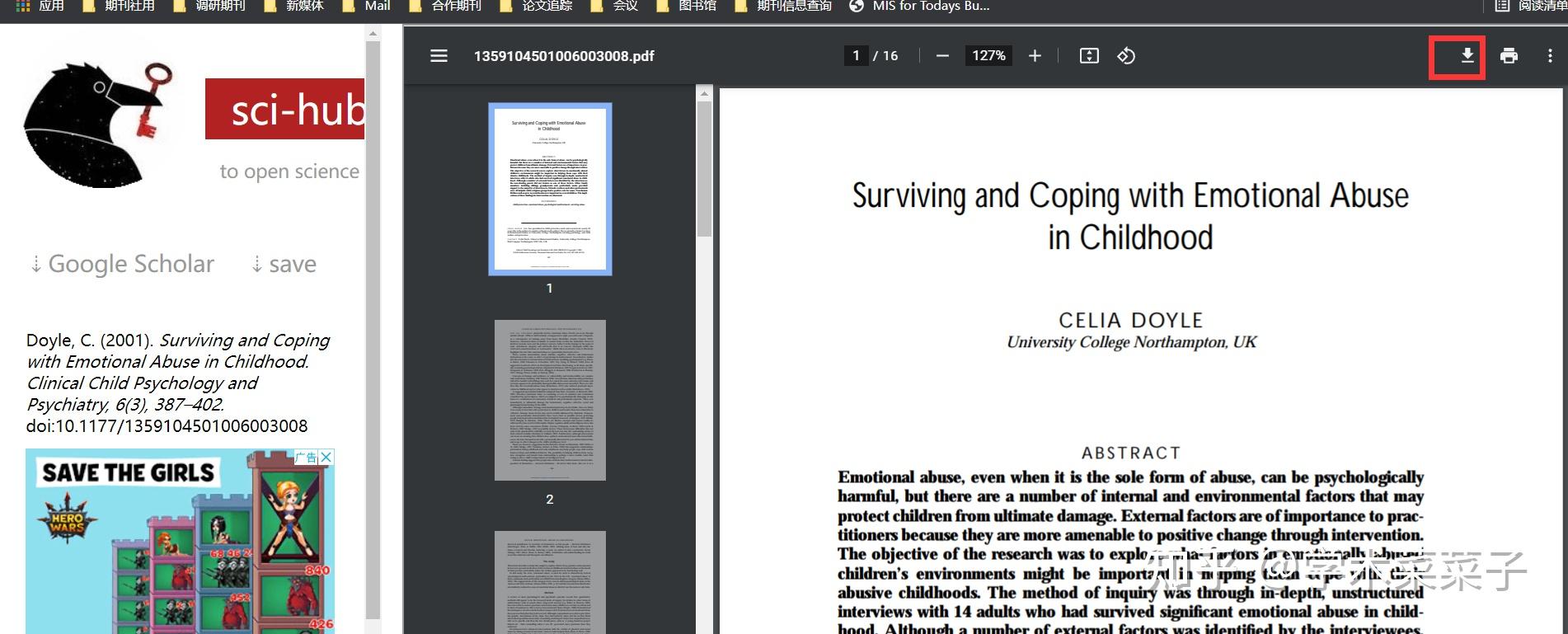The image size is (1568, 634).
Task: Open the 论文追踪 bookmark folder
Action: point(537,6)
